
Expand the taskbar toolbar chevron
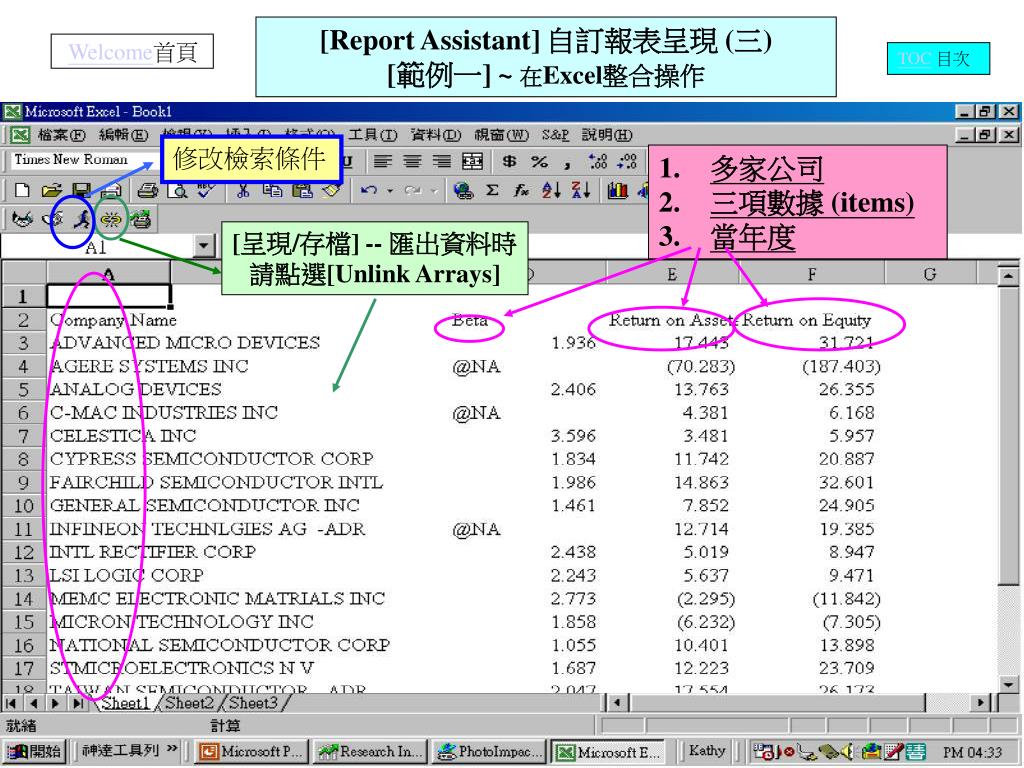(172, 749)
